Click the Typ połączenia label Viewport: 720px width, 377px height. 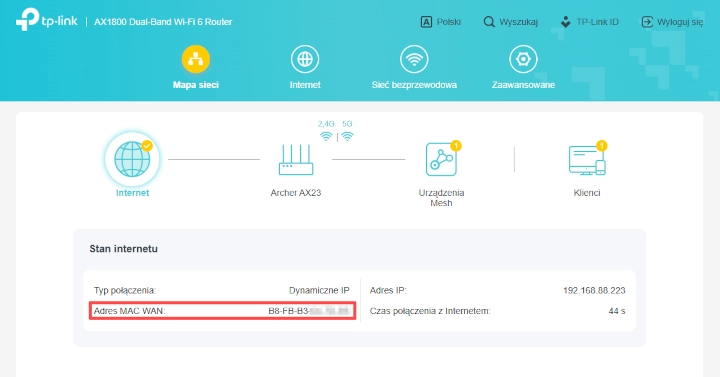pyautogui.click(x=125, y=290)
